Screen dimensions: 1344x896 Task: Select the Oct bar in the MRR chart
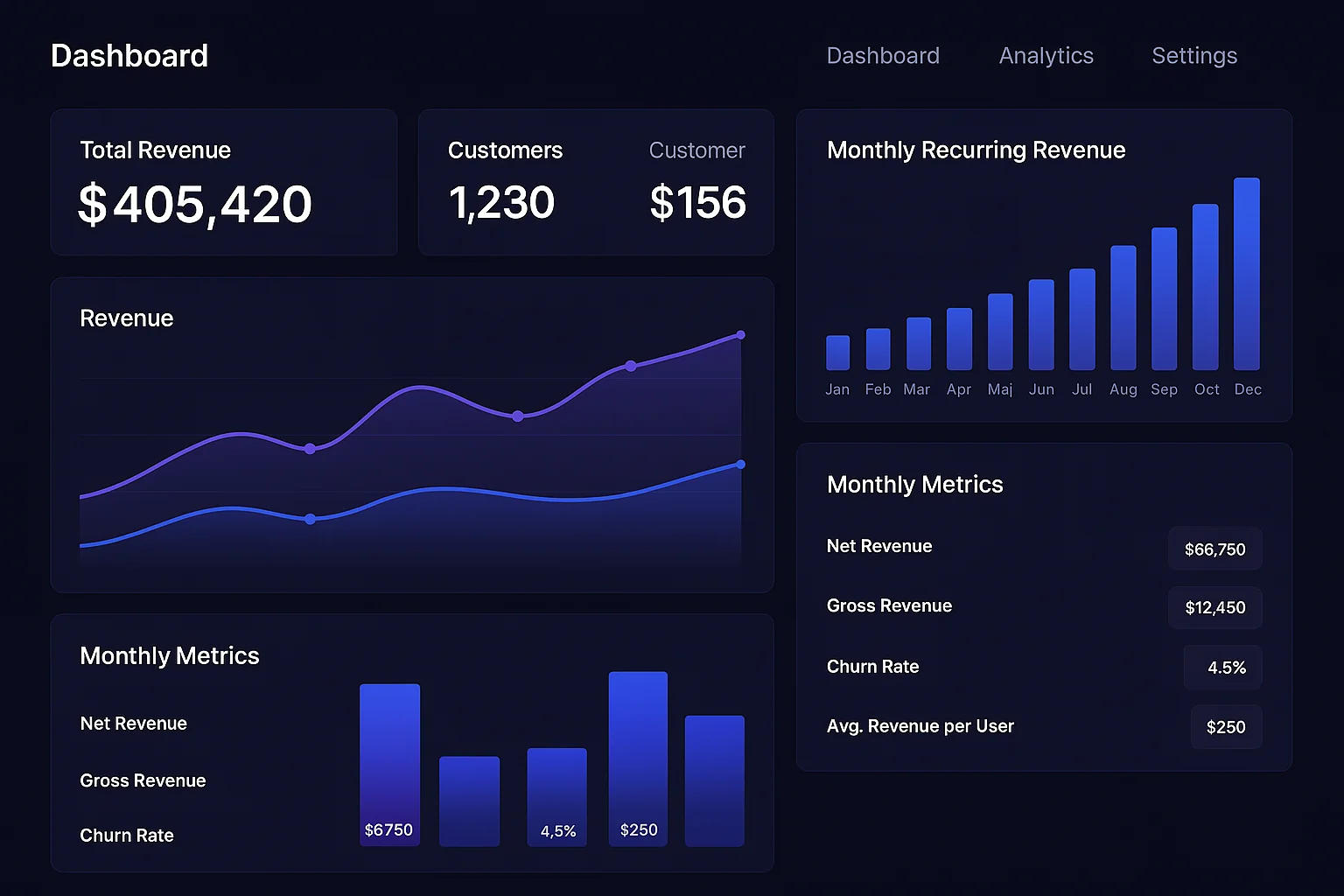1207,289
